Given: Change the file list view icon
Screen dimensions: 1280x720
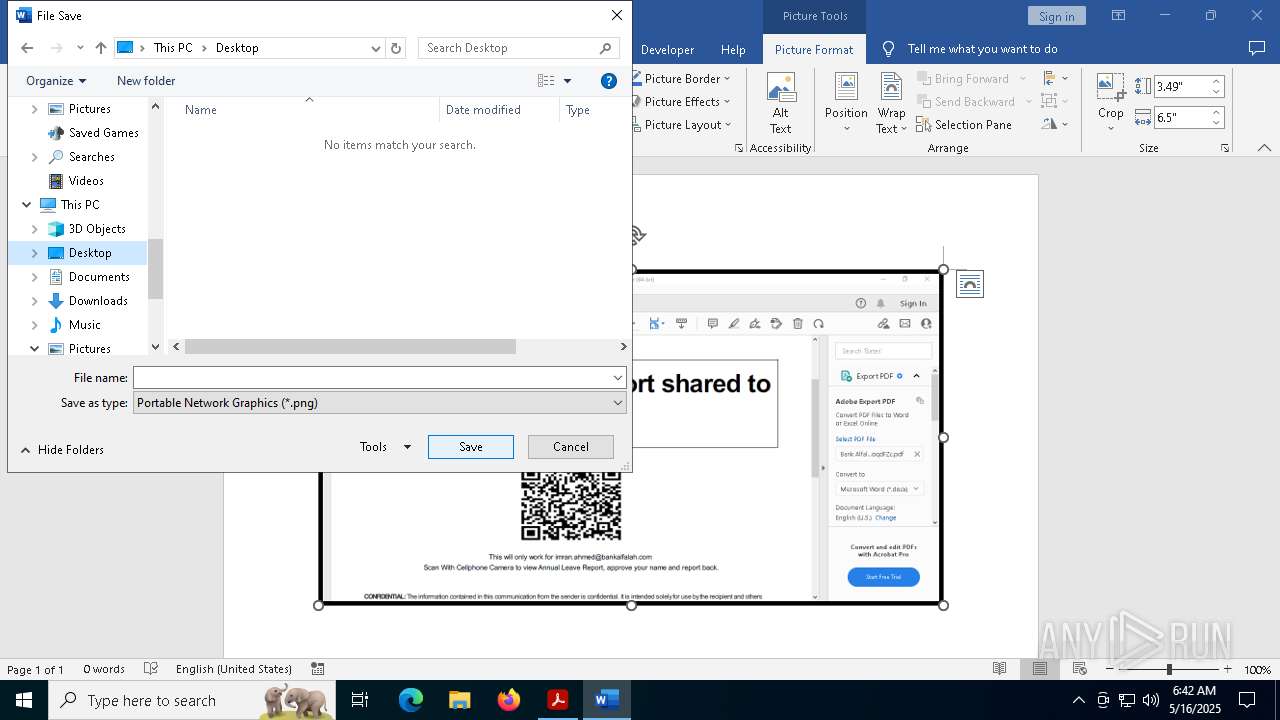Looking at the screenshot, I should click(x=546, y=81).
